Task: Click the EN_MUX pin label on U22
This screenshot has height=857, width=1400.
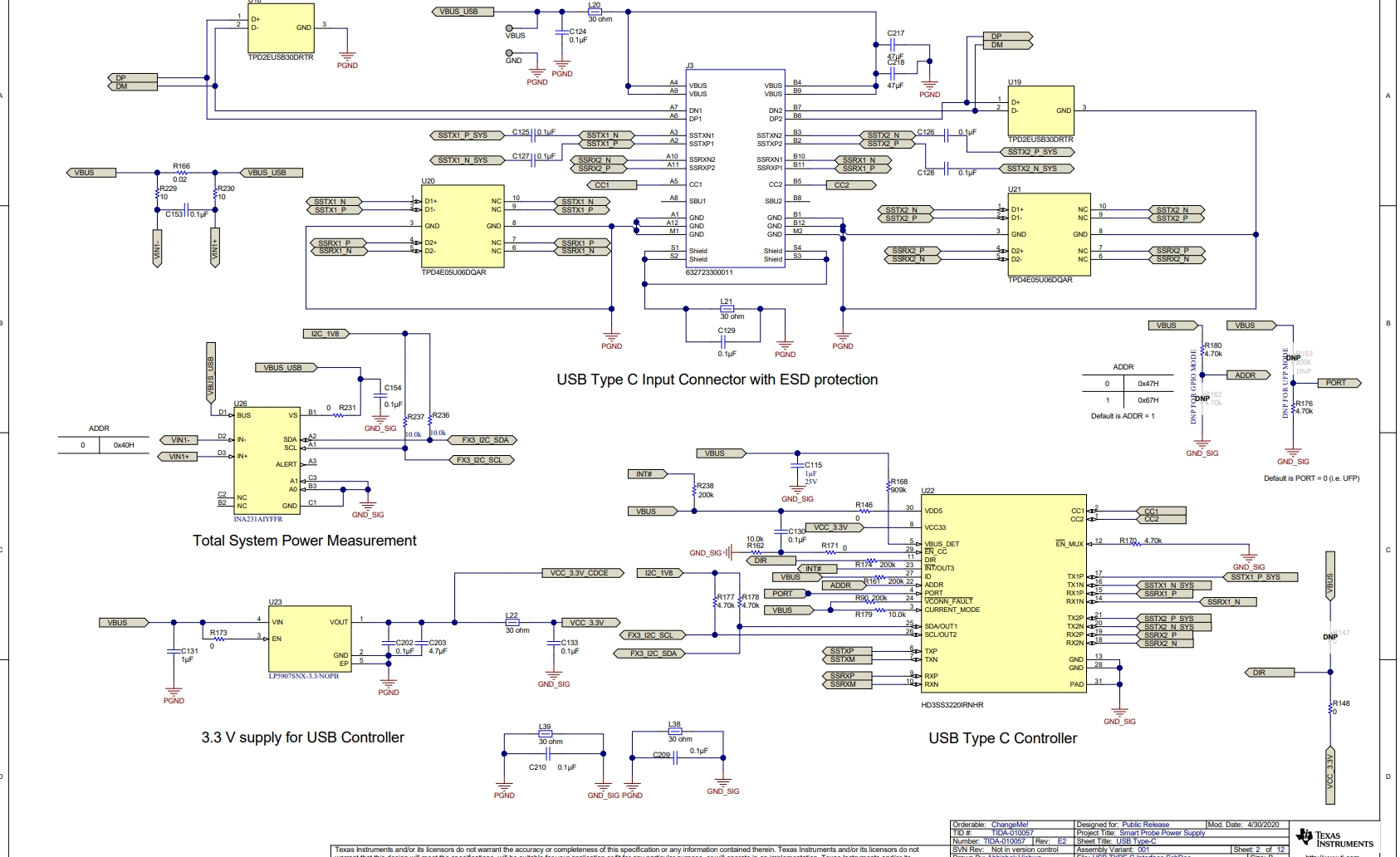Action: pyautogui.click(x=1070, y=544)
